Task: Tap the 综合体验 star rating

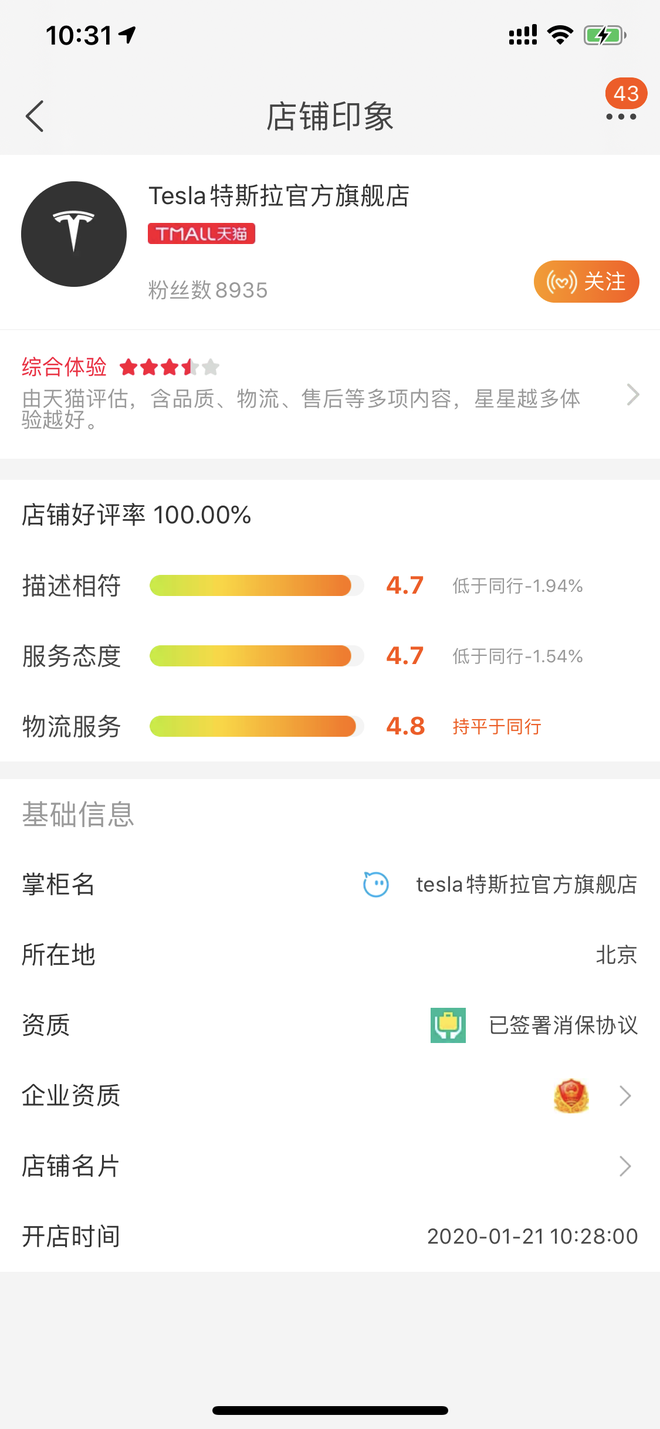Action: coord(169,367)
